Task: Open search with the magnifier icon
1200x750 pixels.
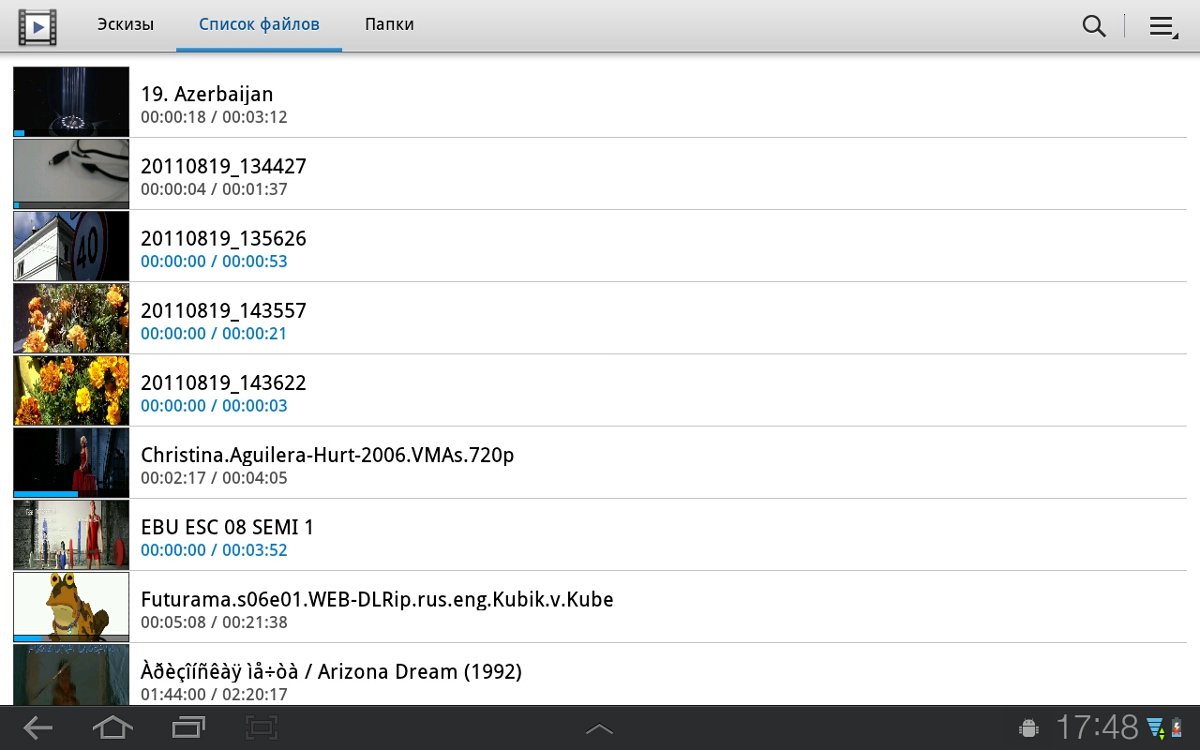Action: pos(1094,26)
